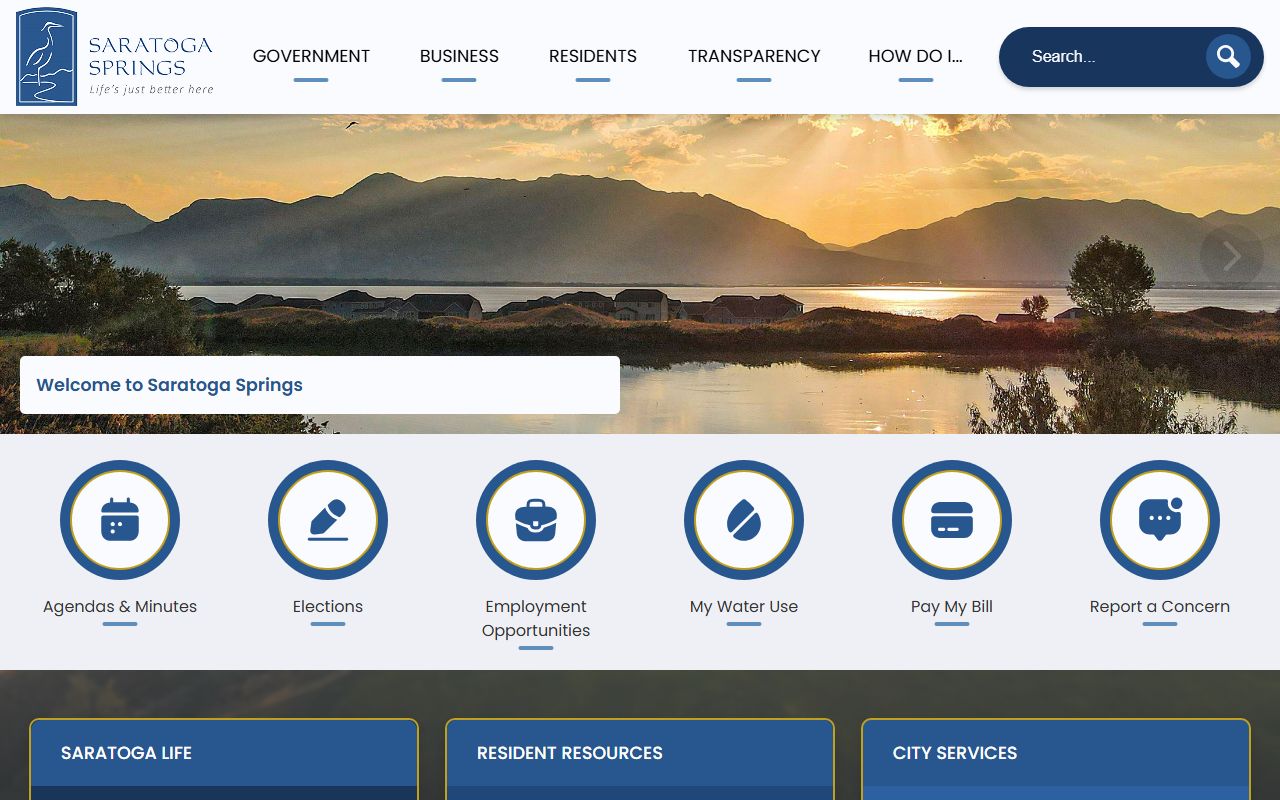Click the Elections pencil icon
Image resolution: width=1280 pixels, height=800 pixels.
tap(328, 520)
